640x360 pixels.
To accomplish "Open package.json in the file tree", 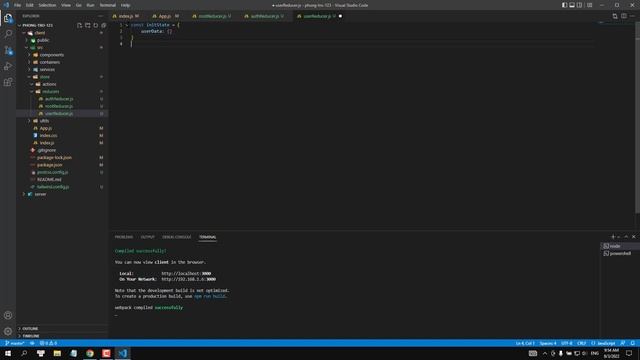I will (61, 165).
